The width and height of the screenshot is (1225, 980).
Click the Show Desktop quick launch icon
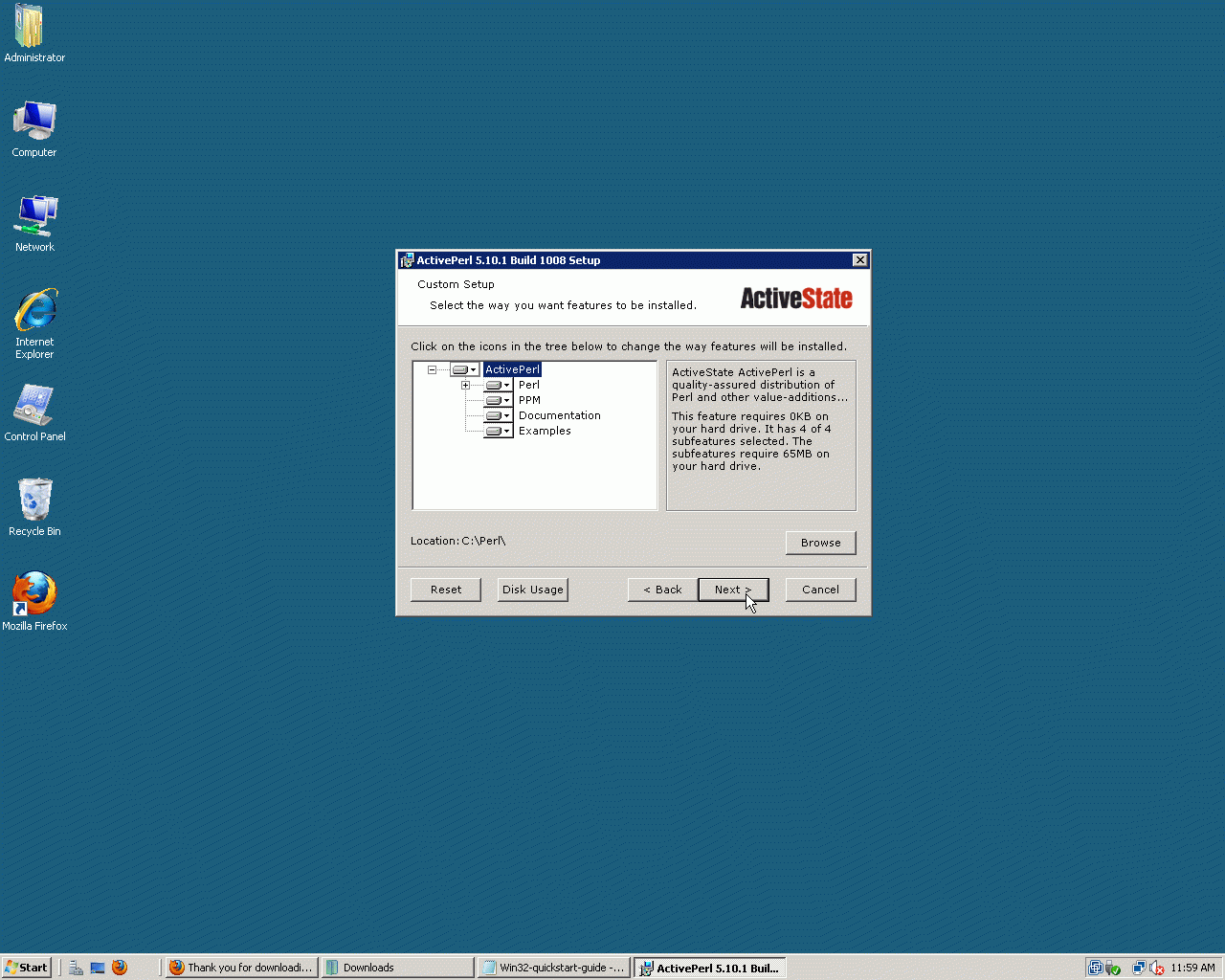(98, 968)
